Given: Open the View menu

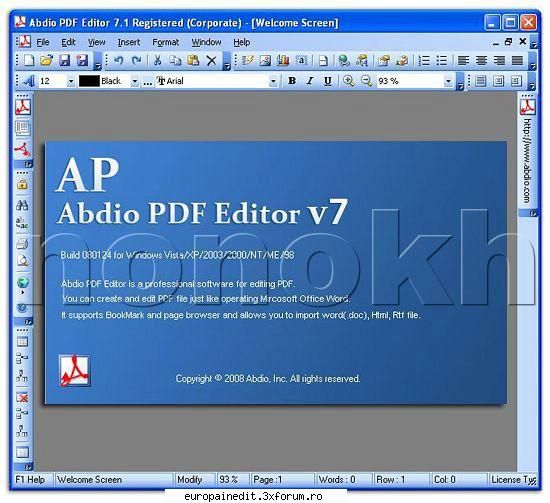Looking at the screenshot, I should coord(96,42).
